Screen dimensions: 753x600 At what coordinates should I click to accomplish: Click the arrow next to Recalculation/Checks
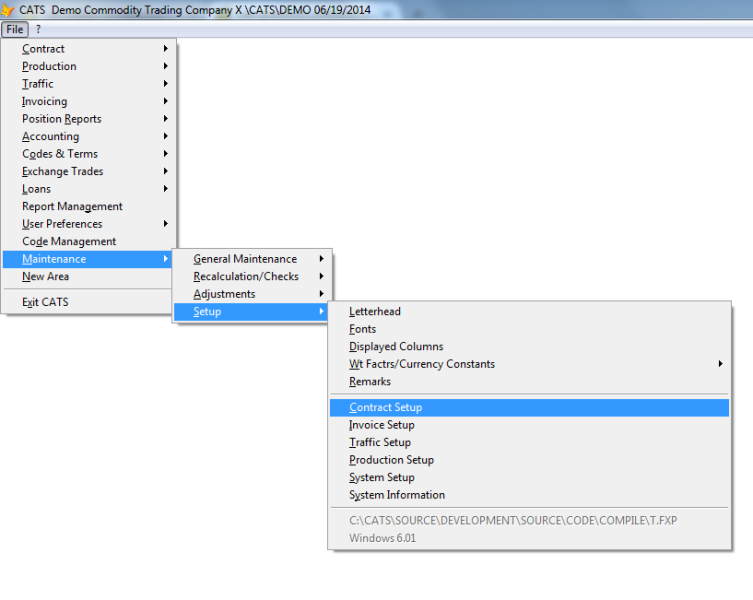321,276
